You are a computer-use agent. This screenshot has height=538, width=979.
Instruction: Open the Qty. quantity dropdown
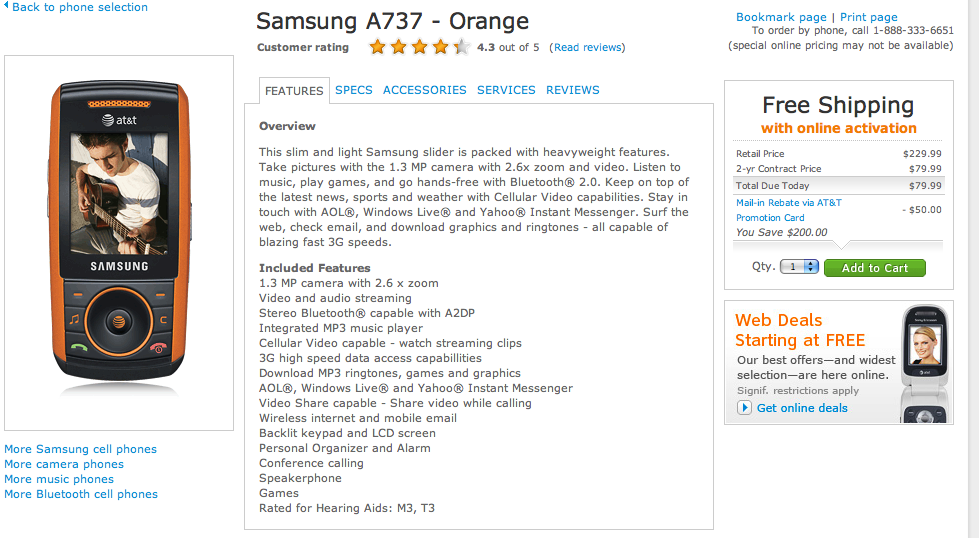799,267
